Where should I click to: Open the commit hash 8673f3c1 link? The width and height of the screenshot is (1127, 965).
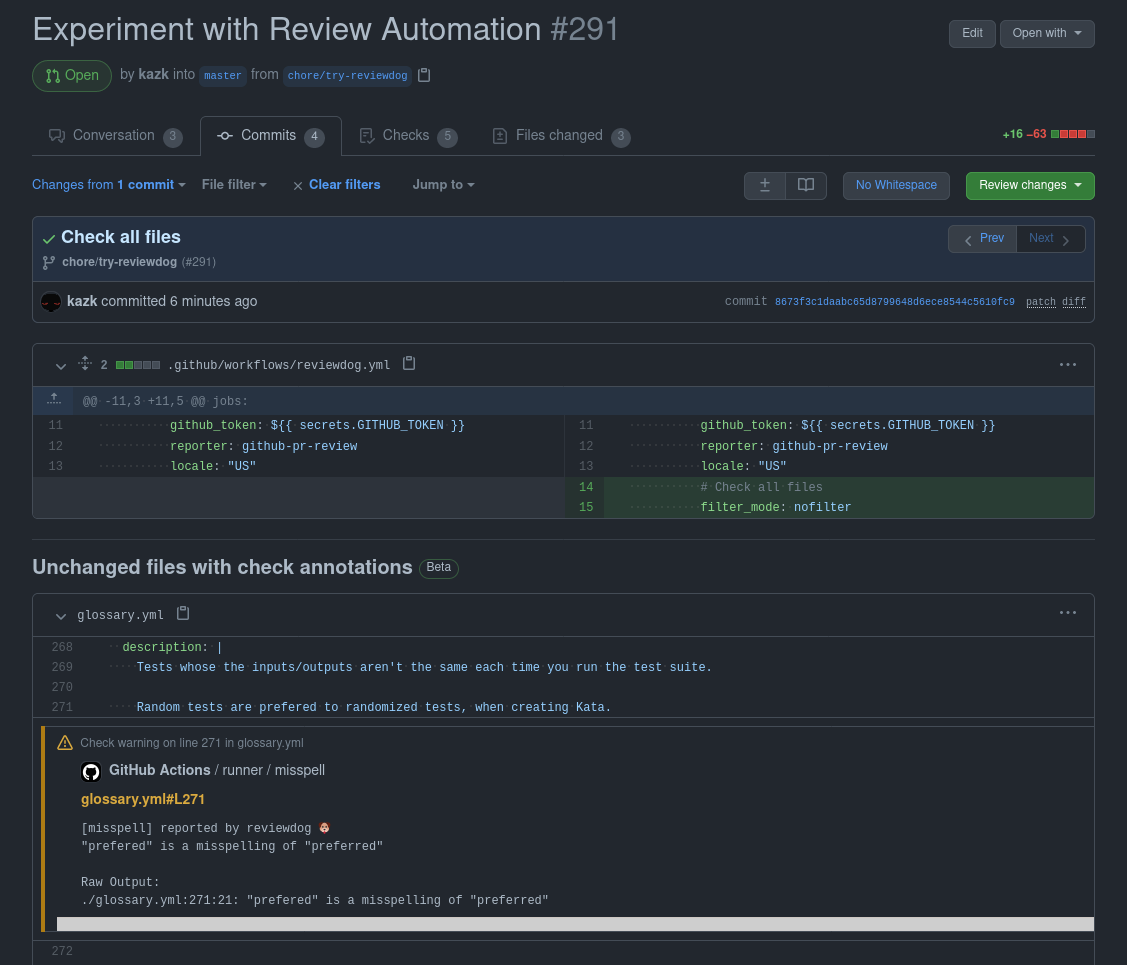(x=894, y=302)
